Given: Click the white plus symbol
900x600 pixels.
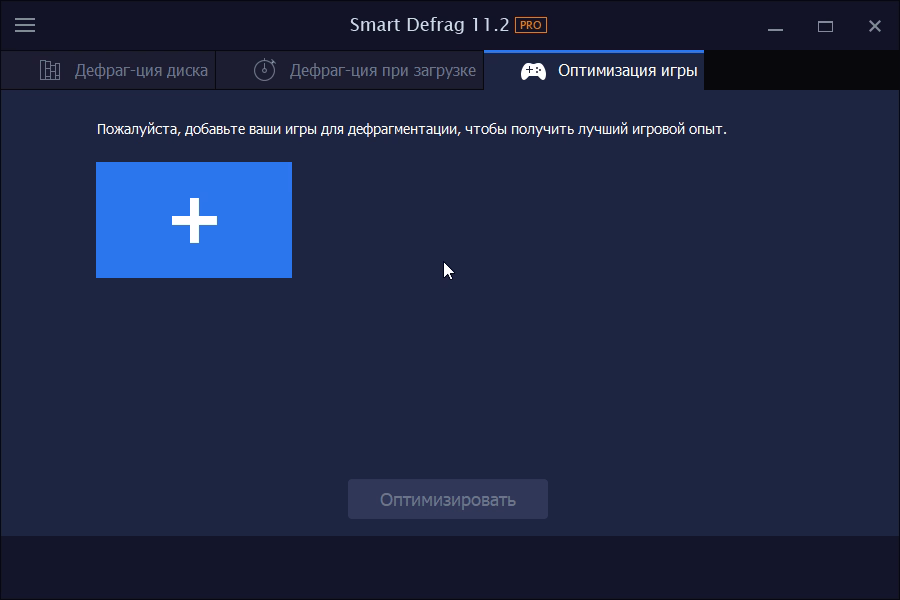Looking at the screenshot, I should tap(194, 220).
